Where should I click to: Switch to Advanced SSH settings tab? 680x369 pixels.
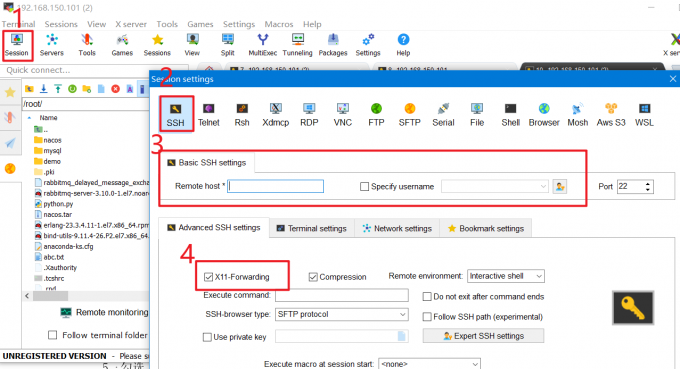click(x=214, y=228)
